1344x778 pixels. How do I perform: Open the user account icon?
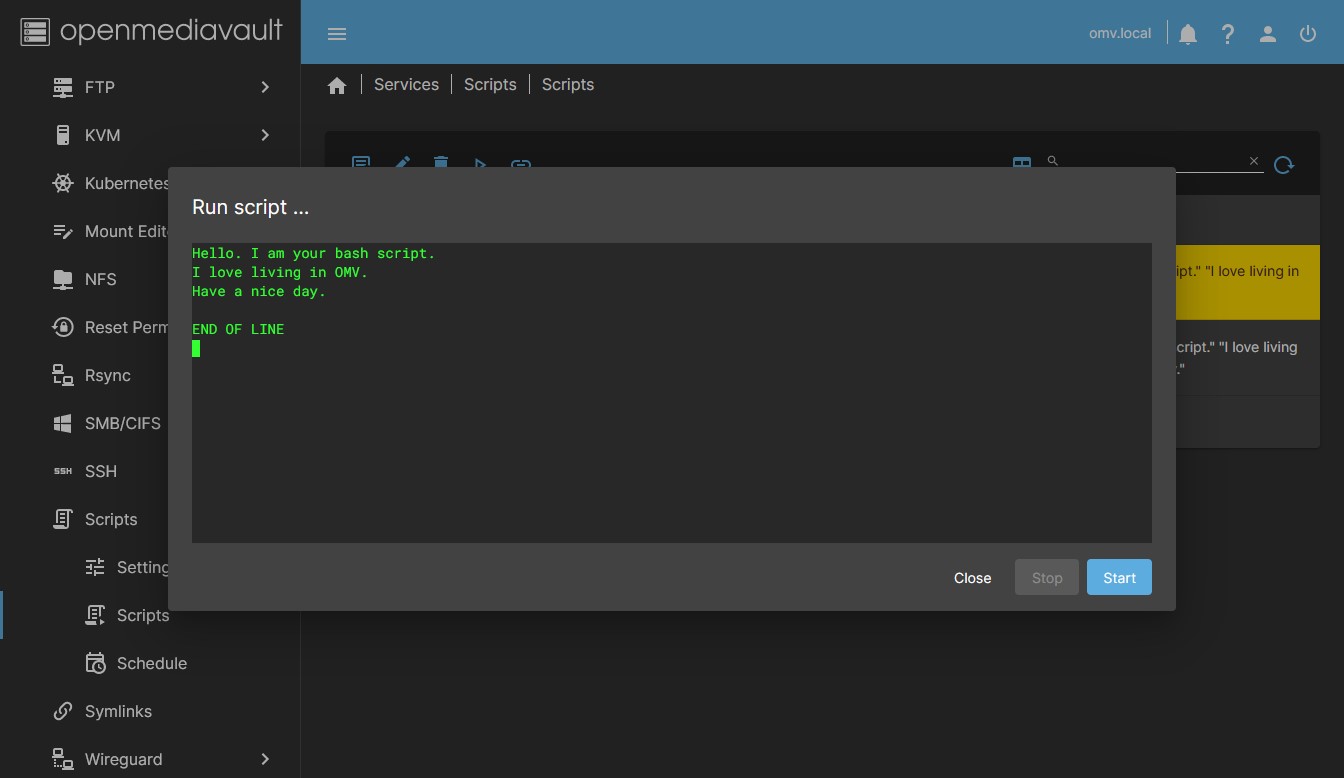pos(1268,34)
